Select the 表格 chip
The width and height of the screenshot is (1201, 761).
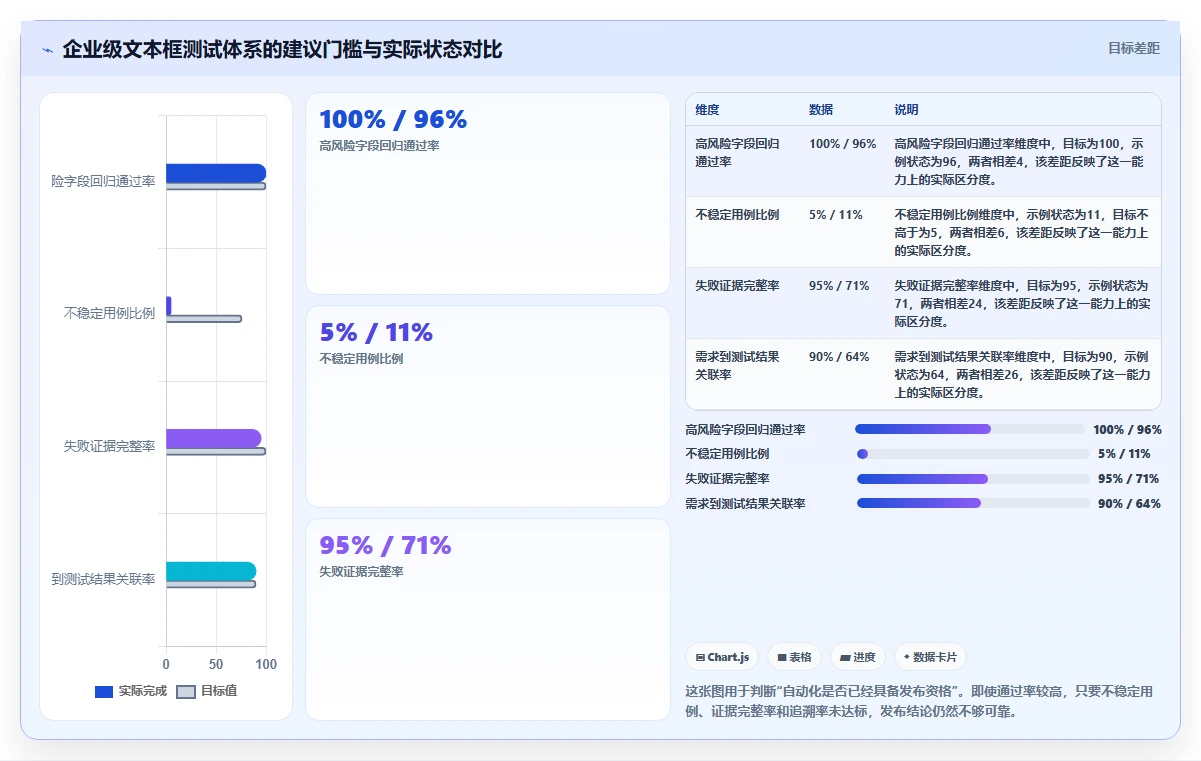click(794, 657)
